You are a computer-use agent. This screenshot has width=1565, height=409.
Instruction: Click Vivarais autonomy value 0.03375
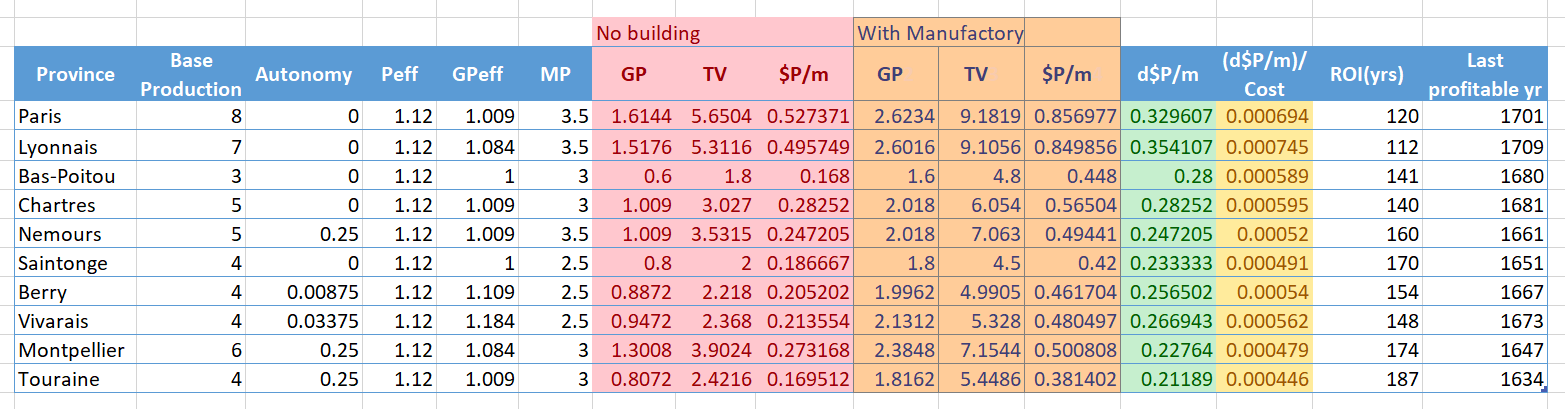303,321
